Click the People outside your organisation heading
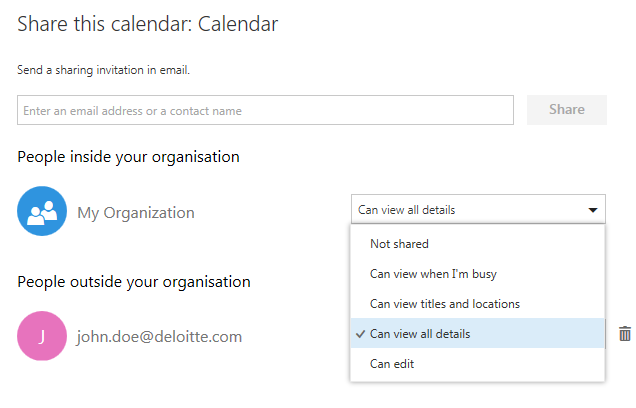 [133, 282]
